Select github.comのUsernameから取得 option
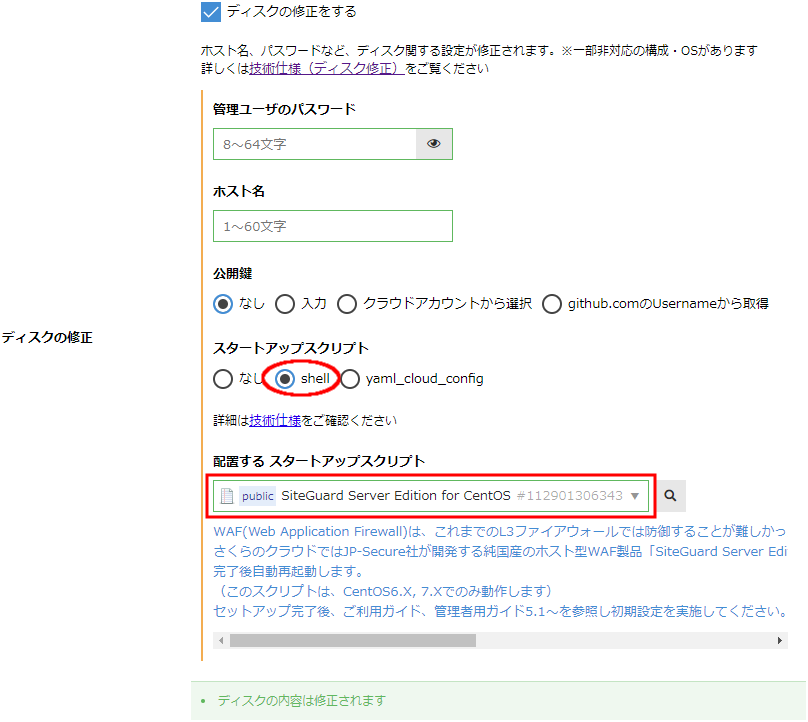 coord(552,304)
